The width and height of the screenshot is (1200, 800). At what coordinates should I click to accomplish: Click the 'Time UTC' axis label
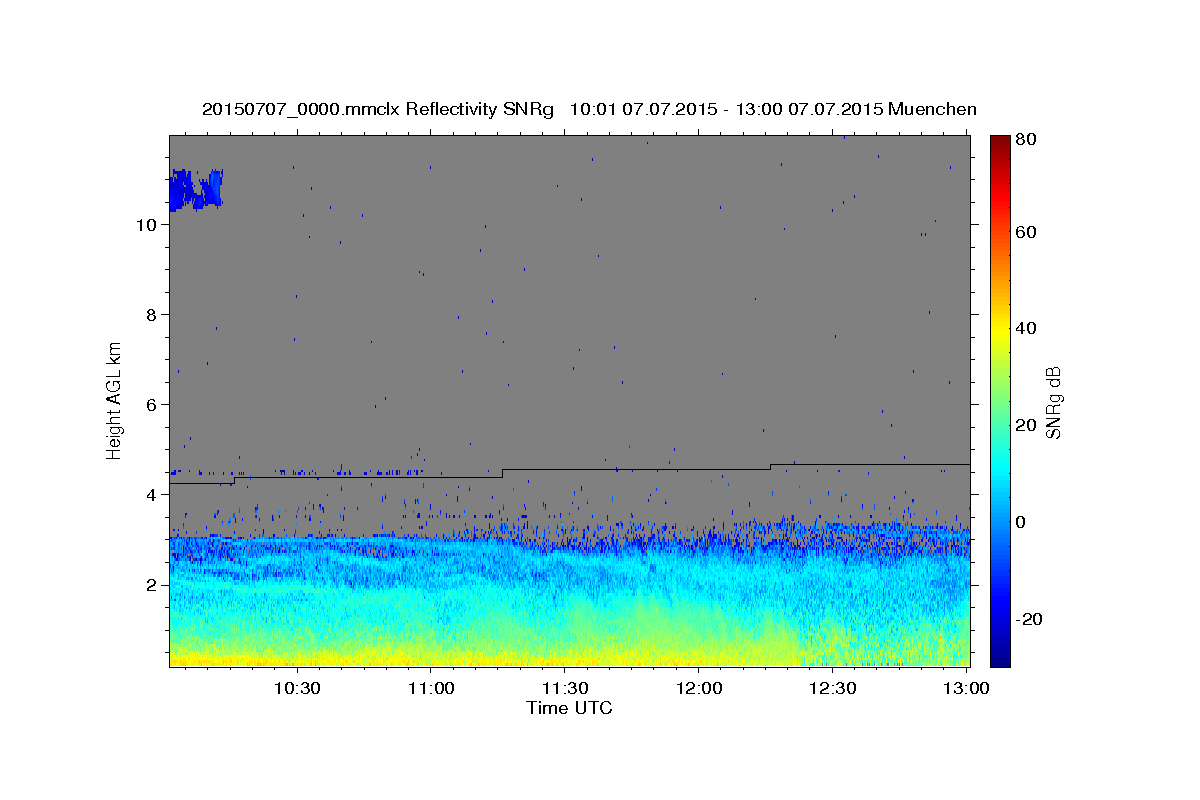click(x=569, y=708)
